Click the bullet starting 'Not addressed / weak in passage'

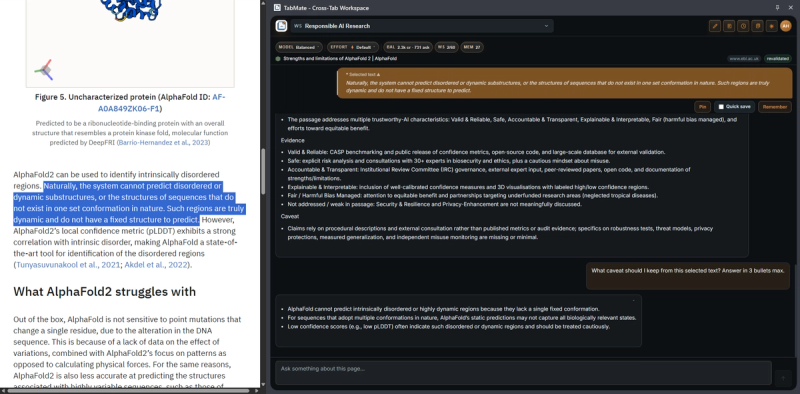434,204
